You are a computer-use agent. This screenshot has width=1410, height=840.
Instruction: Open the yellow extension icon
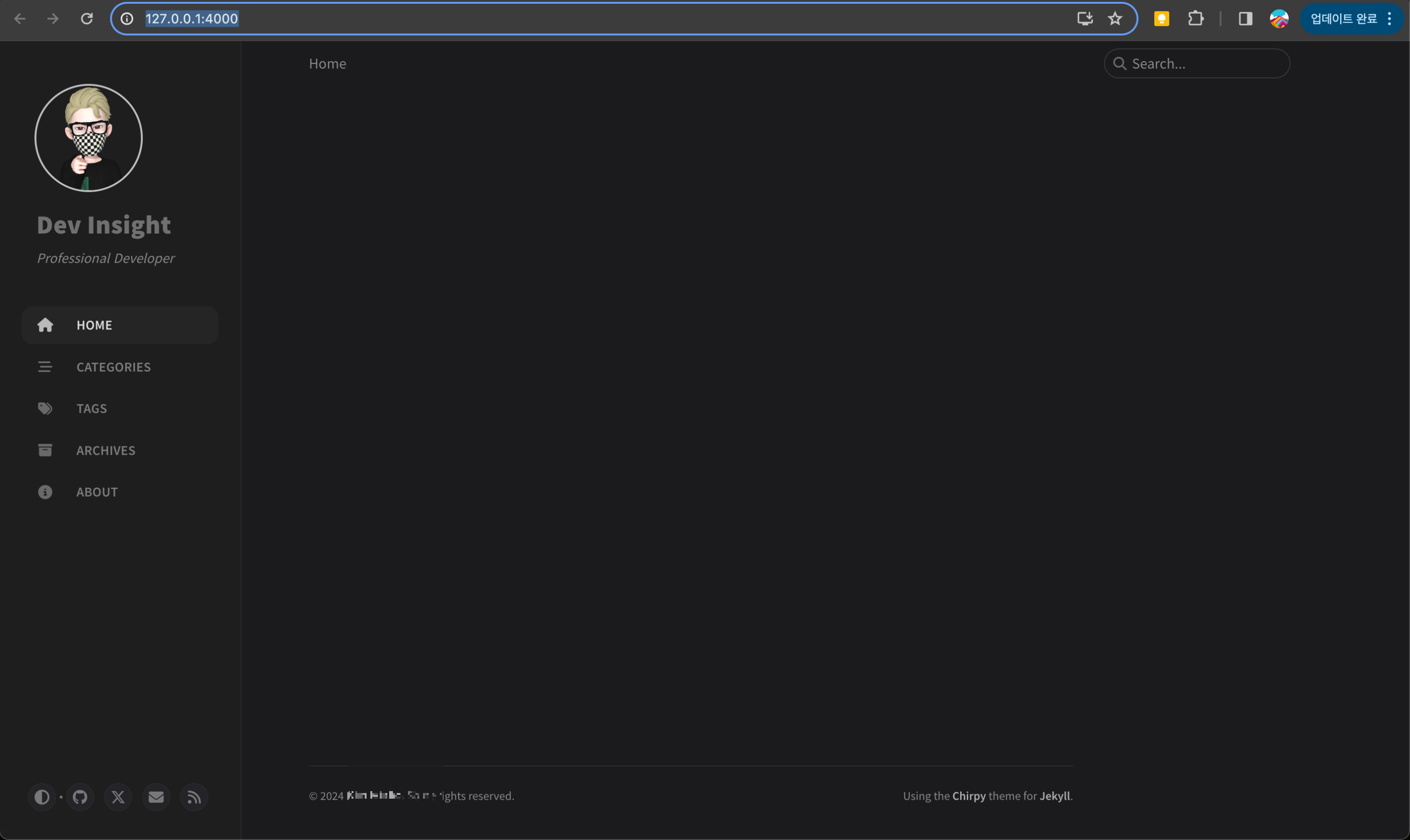click(1161, 19)
